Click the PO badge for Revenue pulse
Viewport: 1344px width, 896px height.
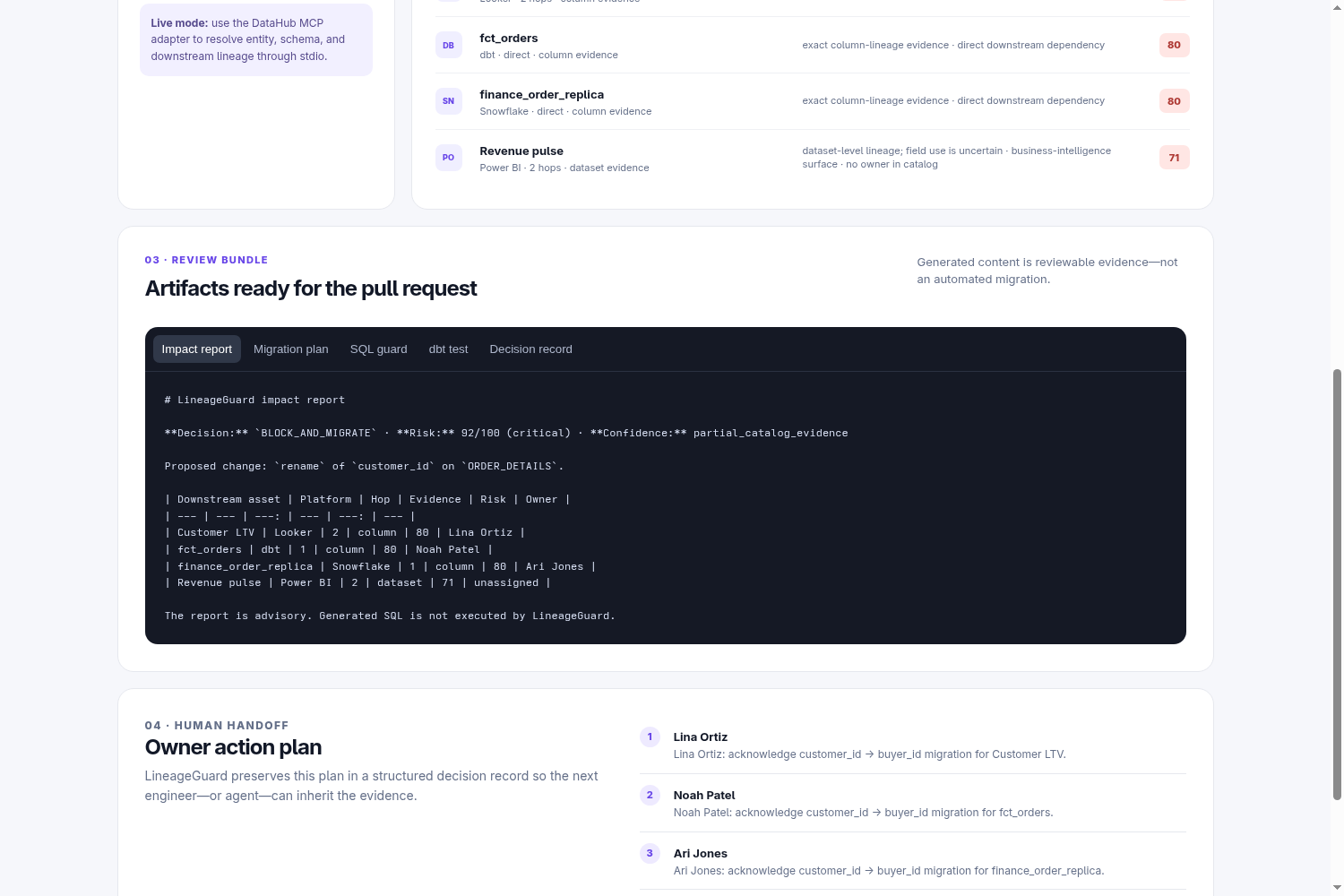[x=448, y=158]
